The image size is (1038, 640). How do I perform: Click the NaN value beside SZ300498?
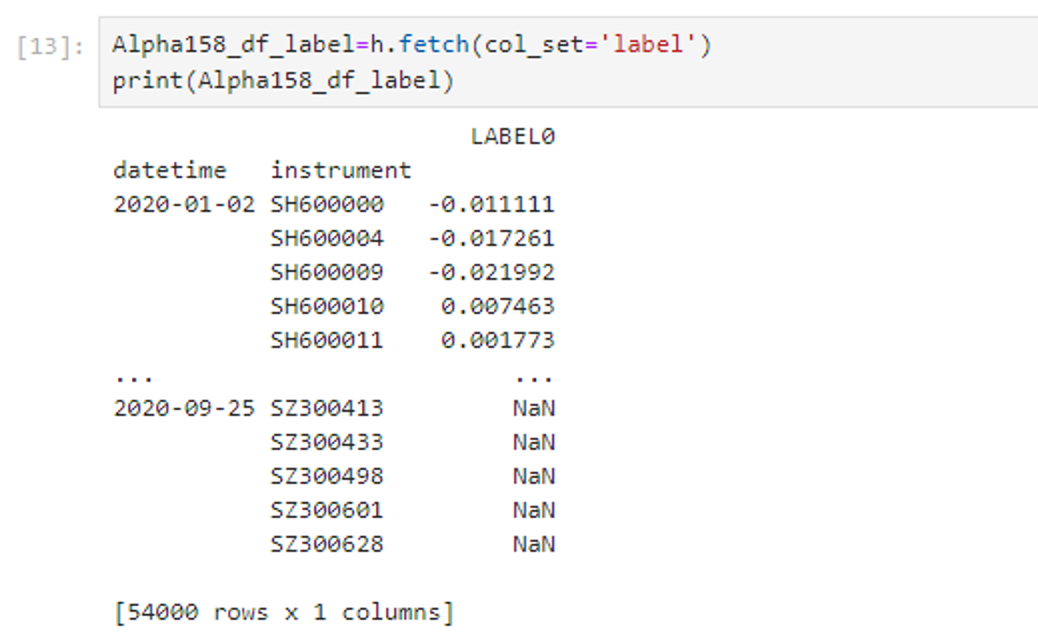coord(534,476)
